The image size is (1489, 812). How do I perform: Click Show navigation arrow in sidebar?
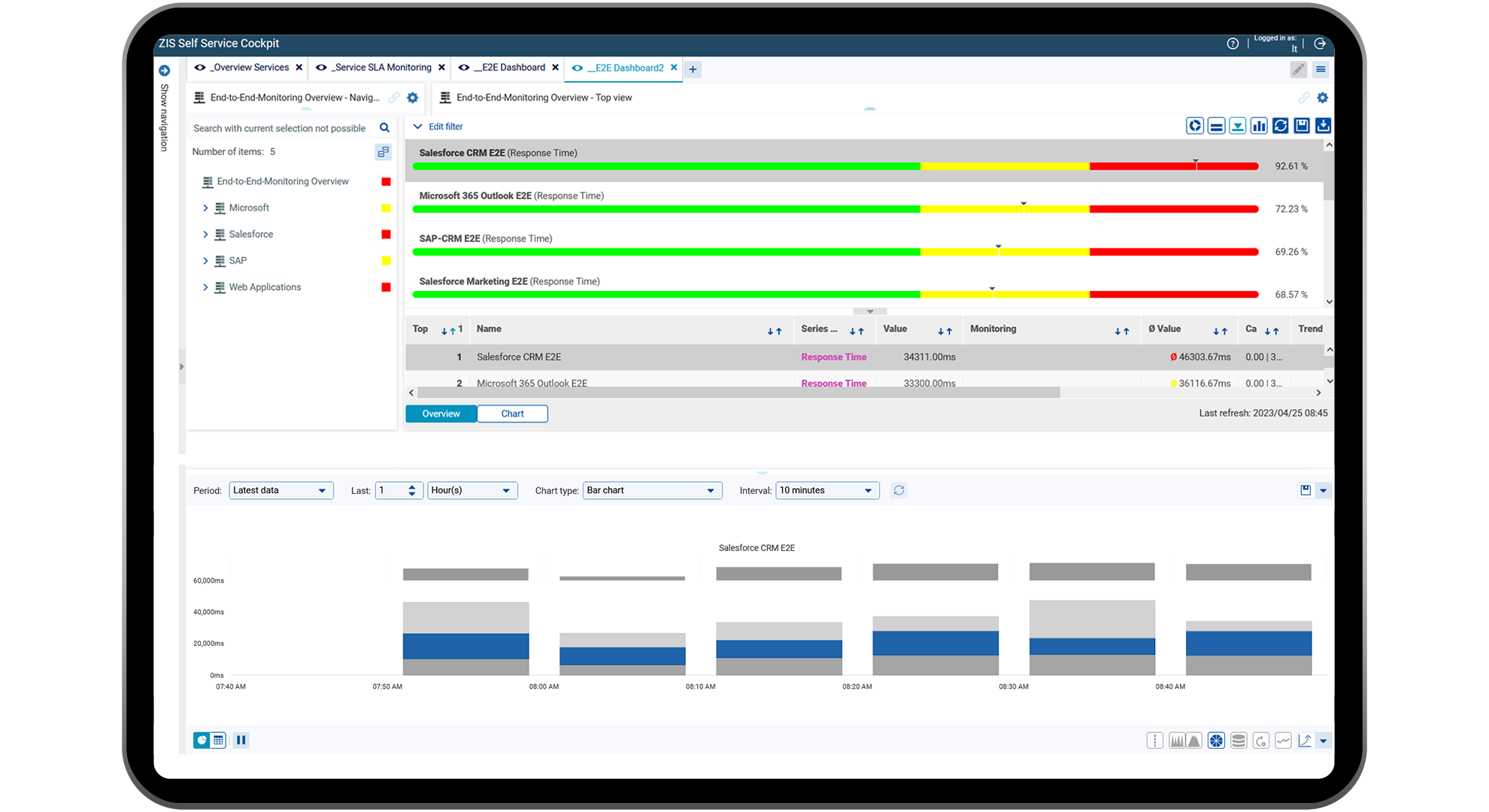click(x=164, y=71)
